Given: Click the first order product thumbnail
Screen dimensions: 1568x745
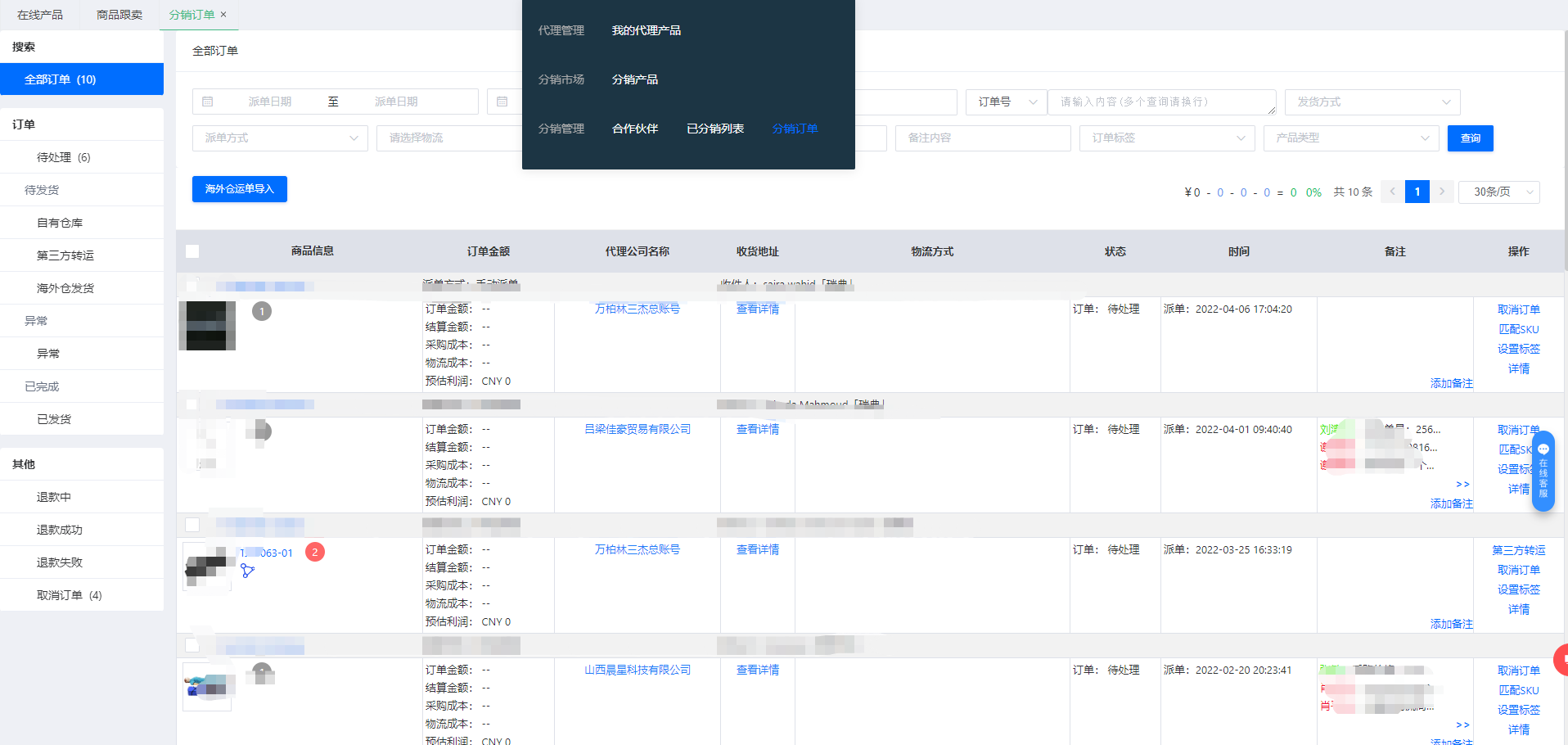Looking at the screenshot, I should coord(207,326).
